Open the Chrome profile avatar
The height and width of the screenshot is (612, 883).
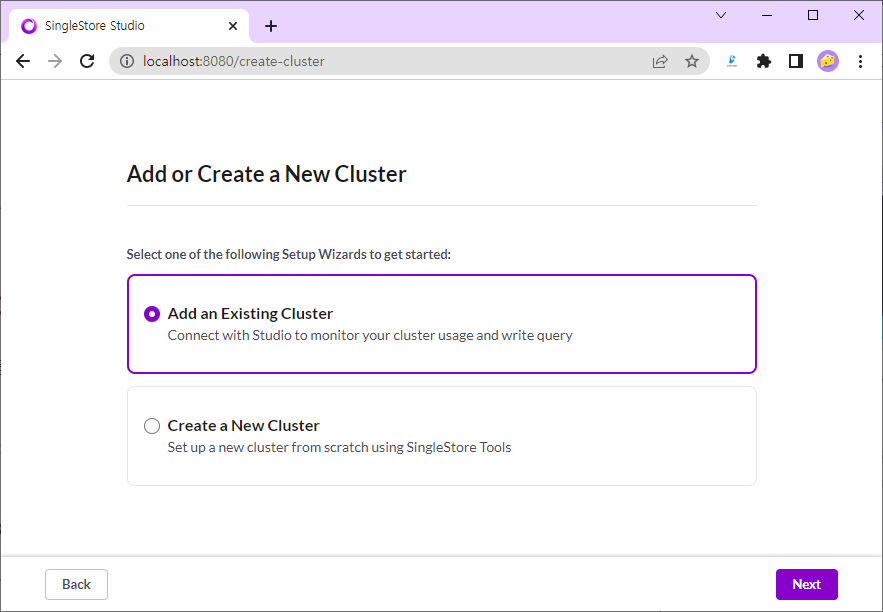pyautogui.click(x=828, y=61)
